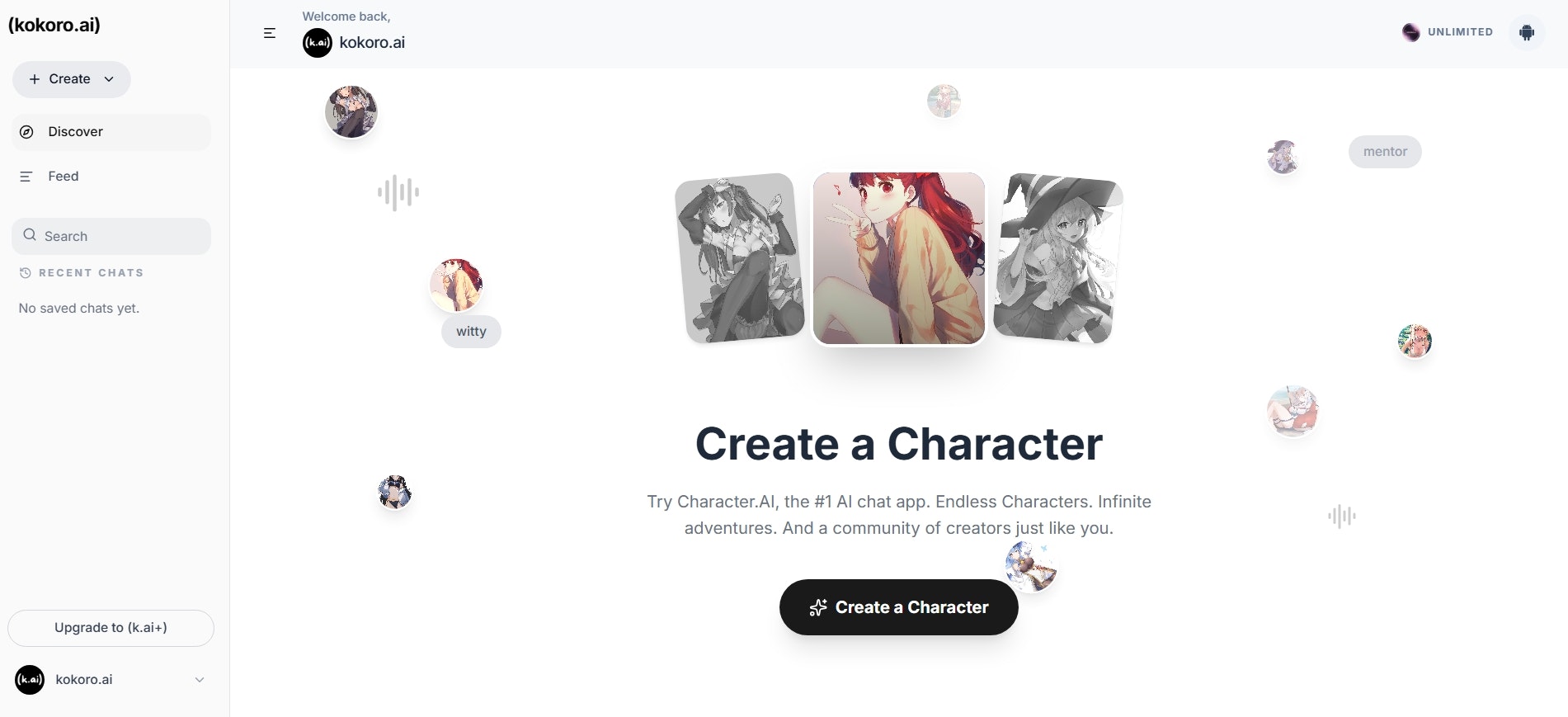Switch to the Discover section

pos(75,131)
